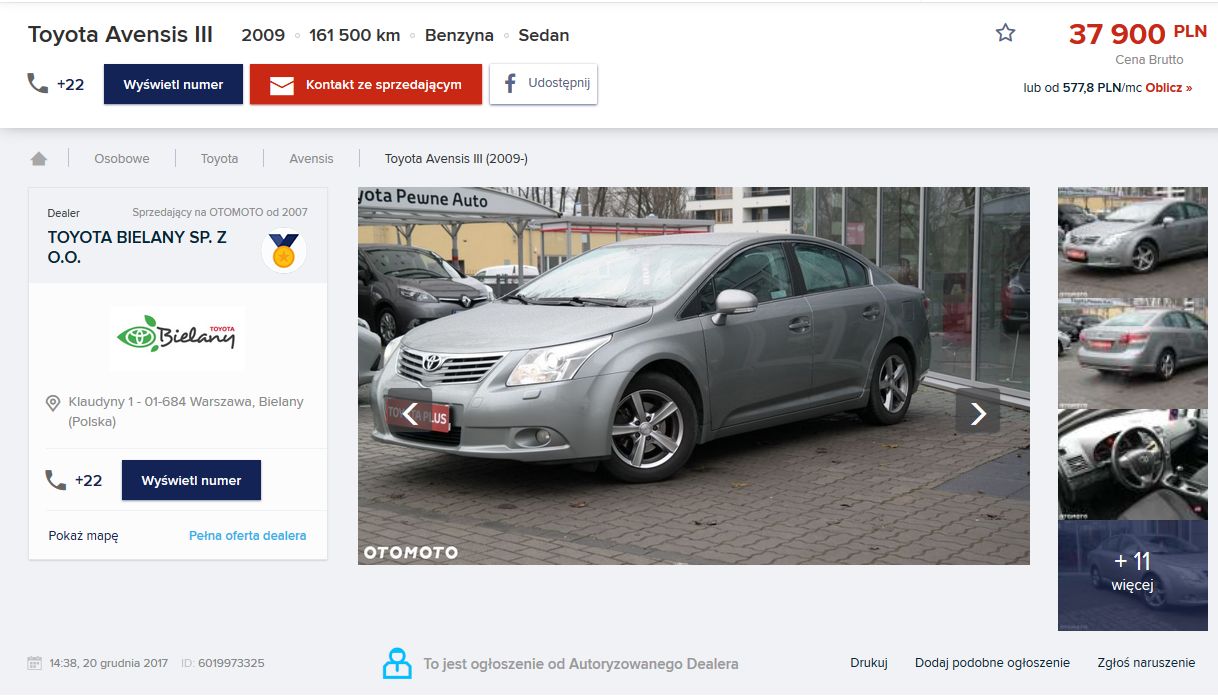Click the main car photo

pyautogui.click(x=694, y=376)
